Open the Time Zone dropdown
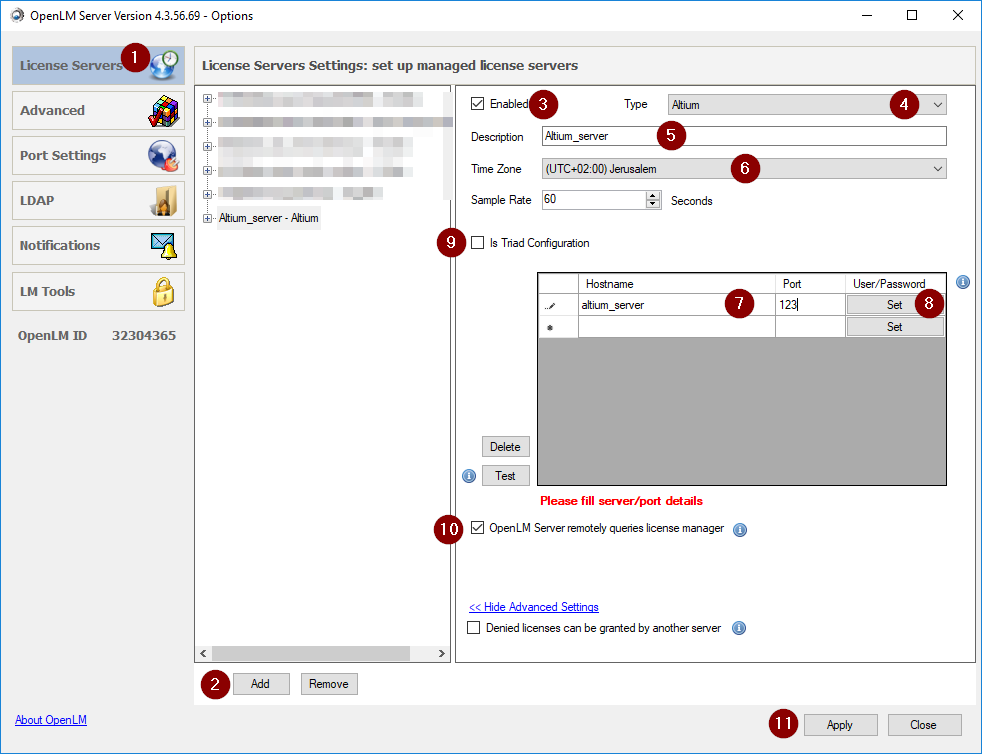982x754 pixels. point(744,169)
